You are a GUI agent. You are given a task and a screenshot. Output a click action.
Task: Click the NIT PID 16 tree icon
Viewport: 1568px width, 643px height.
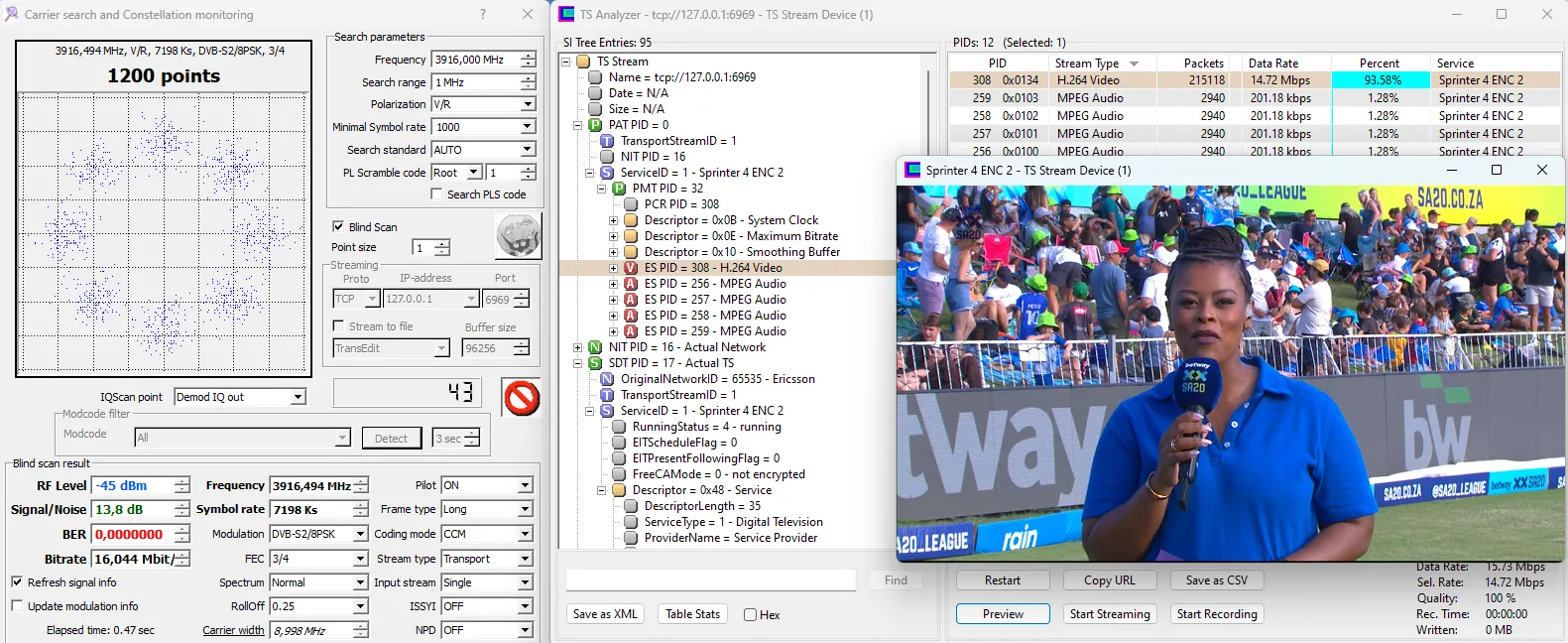click(x=595, y=347)
